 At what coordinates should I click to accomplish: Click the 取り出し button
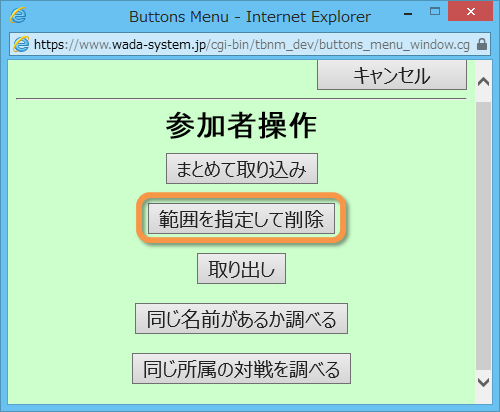click(x=241, y=269)
